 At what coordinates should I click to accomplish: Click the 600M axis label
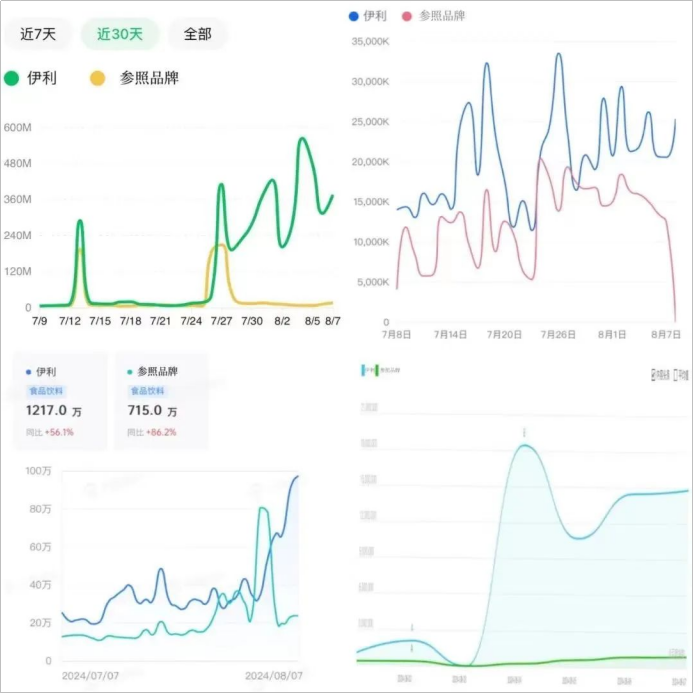pos(18,127)
